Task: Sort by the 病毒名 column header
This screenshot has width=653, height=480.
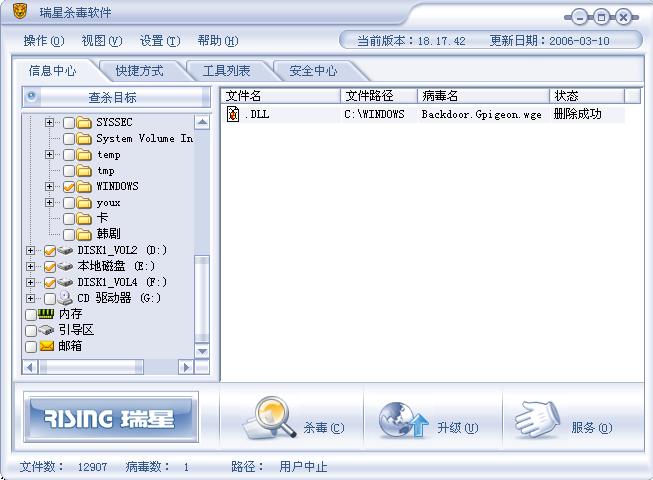Action: (484, 96)
